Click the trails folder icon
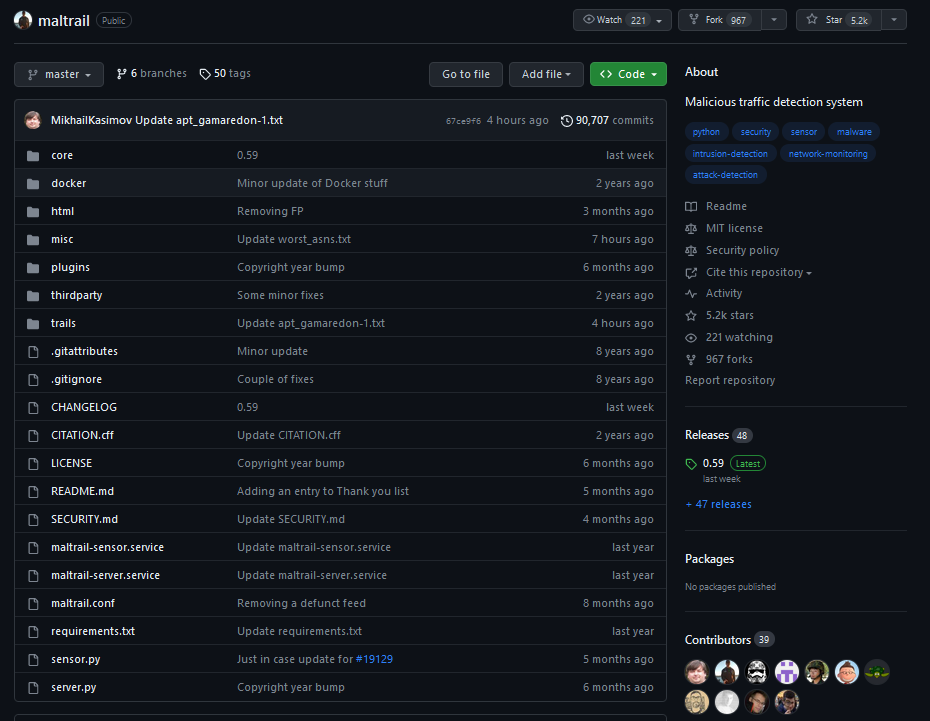The width and height of the screenshot is (930, 721). [33, 324]
